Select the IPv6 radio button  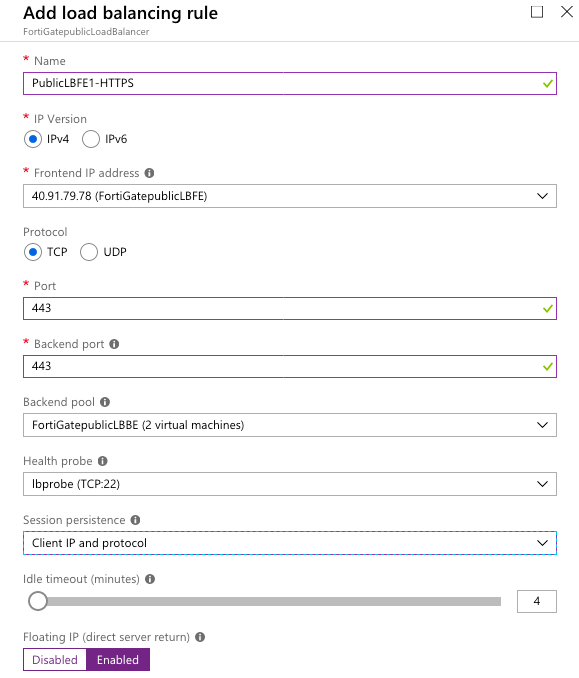(x=91, y=139)
